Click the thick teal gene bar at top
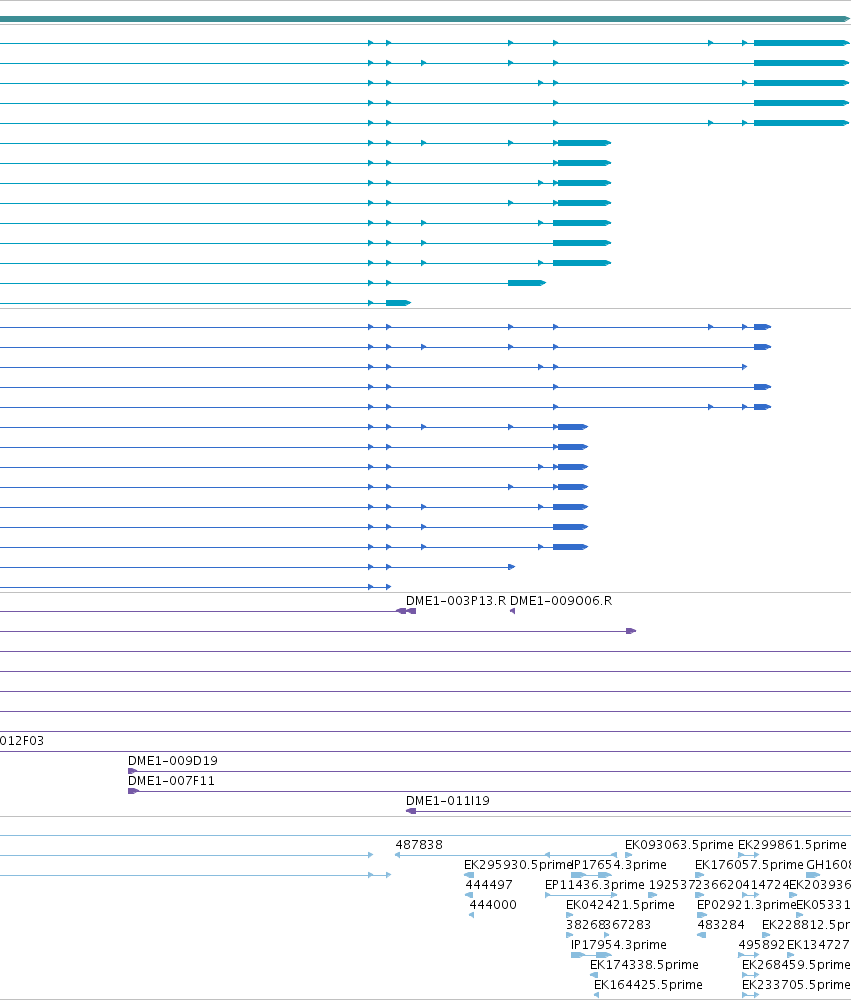 coord(425,19)
